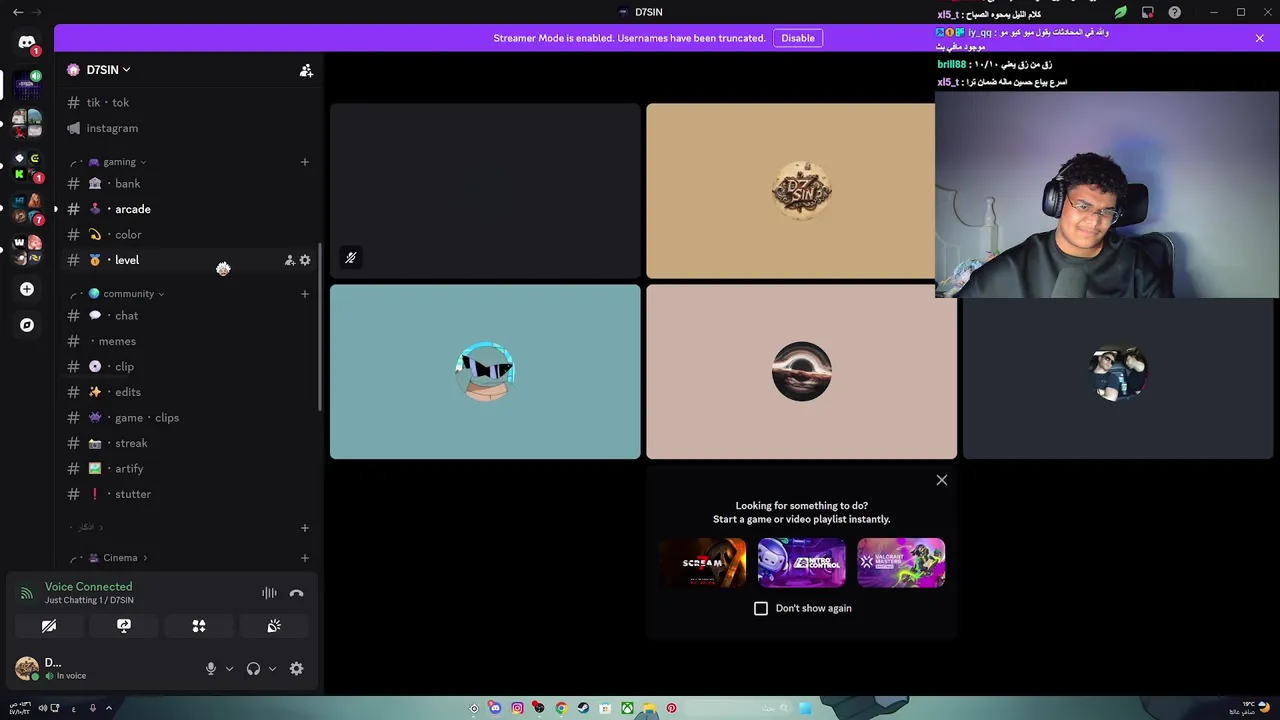
Task: Add a channel to the community category
Action: point(305,294)
